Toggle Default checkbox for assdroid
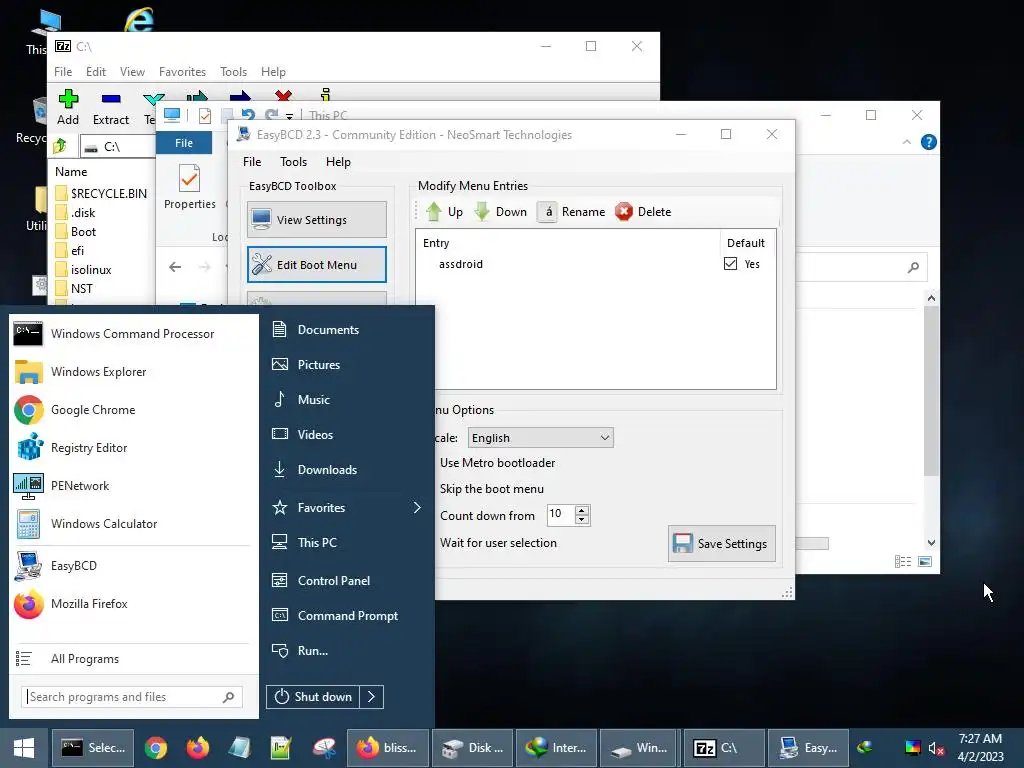This screenshot has height=768, width=1024. pos(730,264)
